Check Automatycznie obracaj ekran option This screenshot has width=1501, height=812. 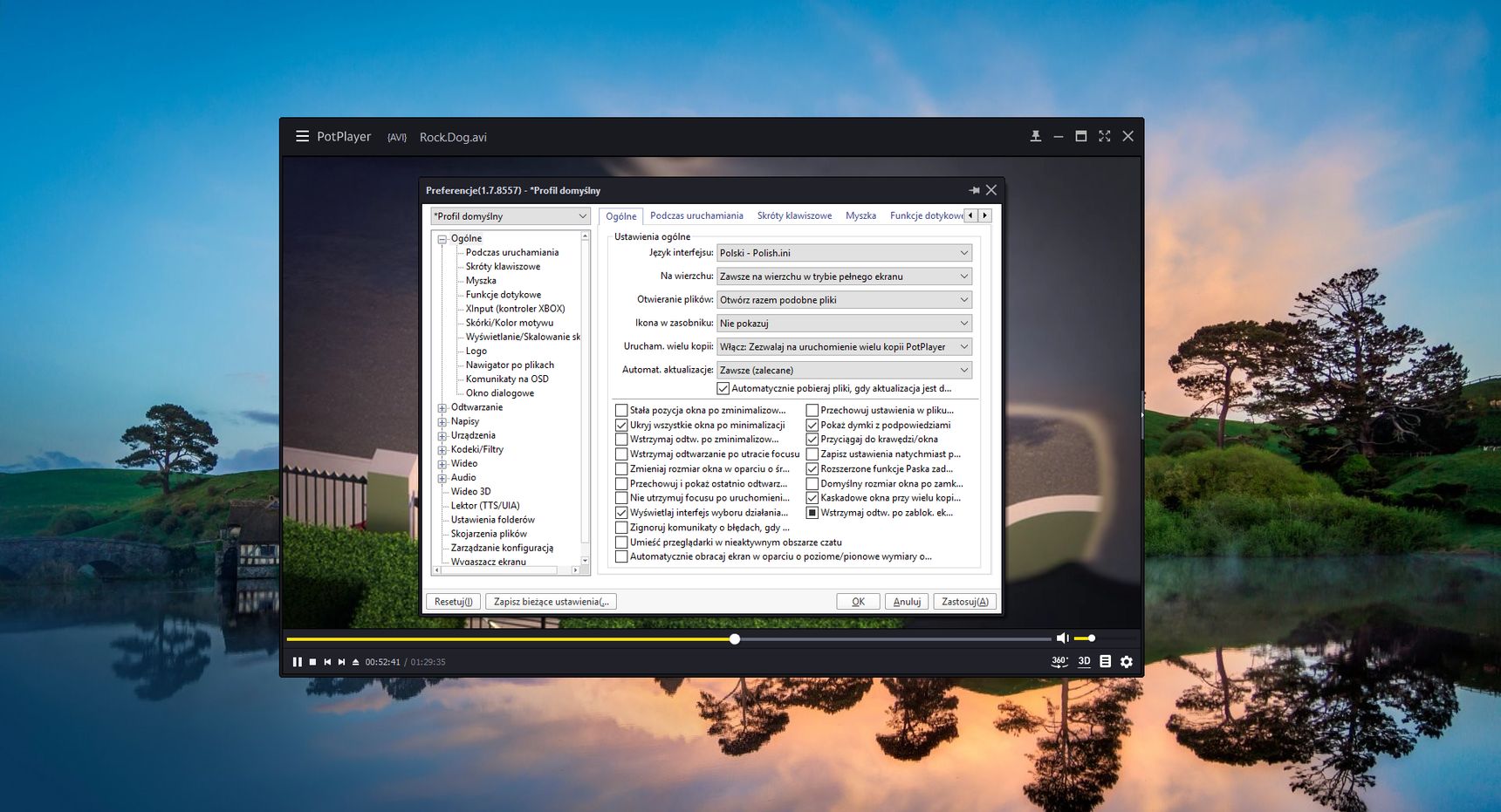click(621, 556)
